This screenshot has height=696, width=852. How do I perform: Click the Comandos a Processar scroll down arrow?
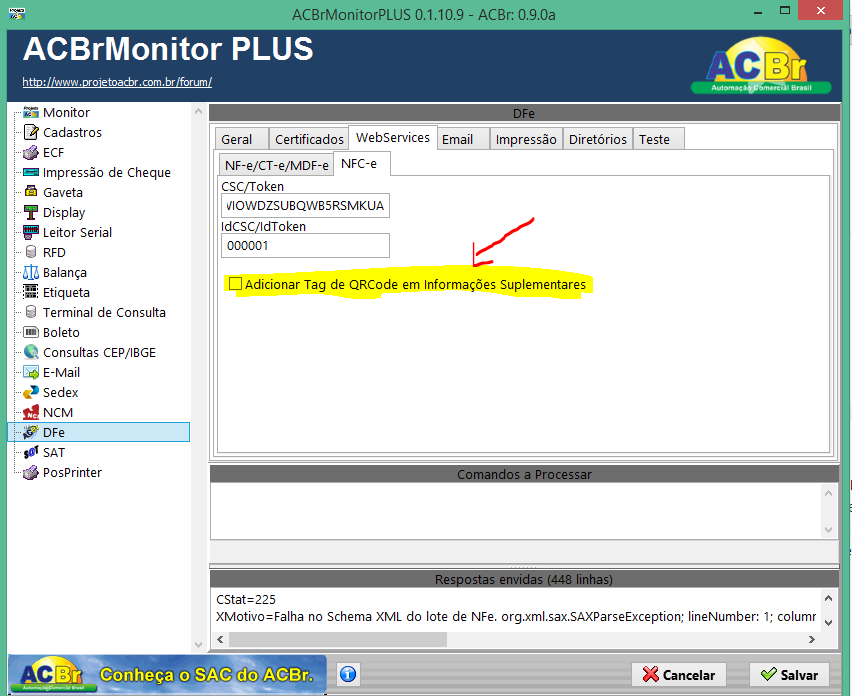point(829,530)
